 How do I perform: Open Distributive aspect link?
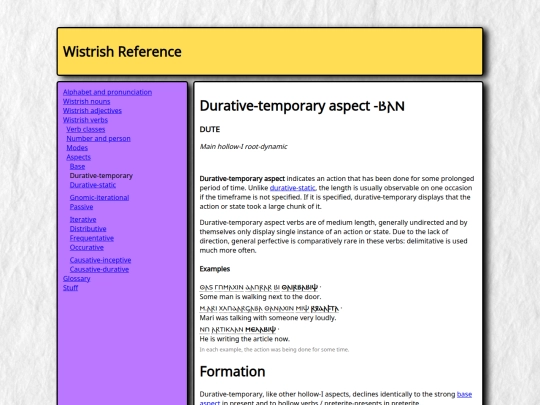(88, 229)
